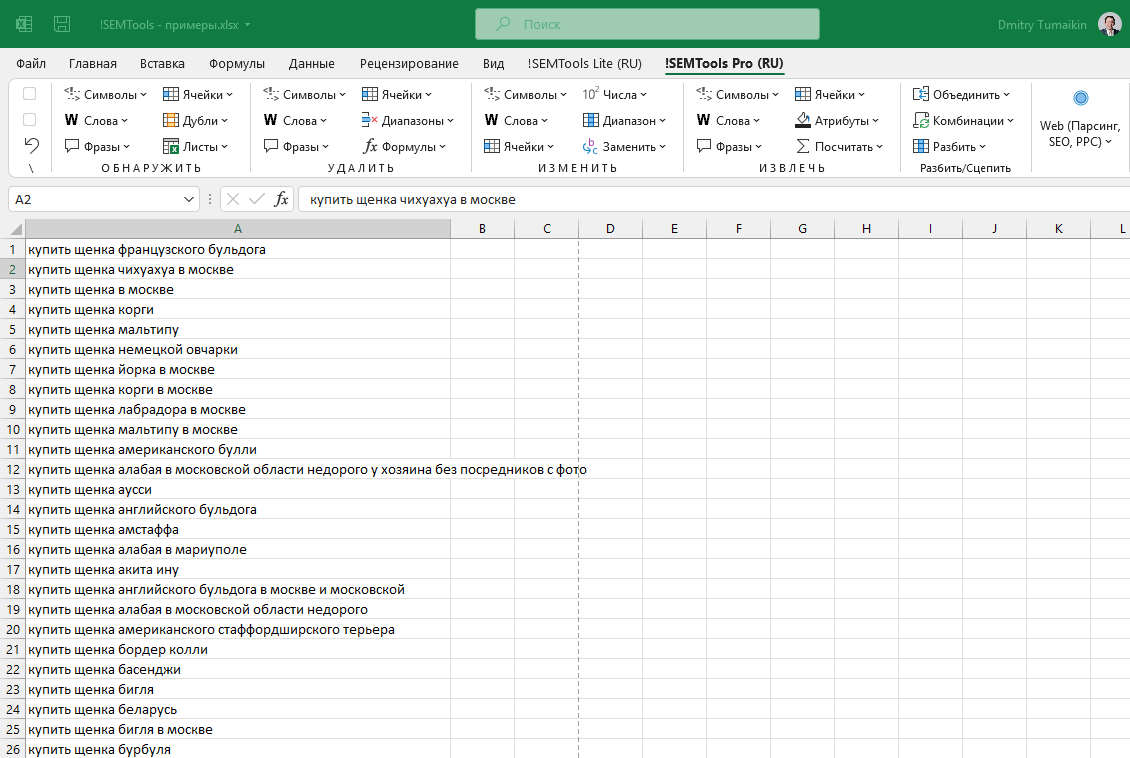Open the Посчитать count menu
1130x758 pixels.
click(x=839, y=146)
